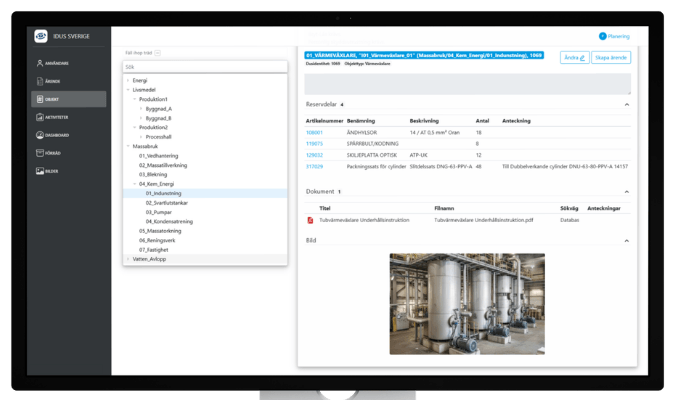Open article number 108001 link
The height and width of the screenshot is (400, 675).
click(x=314, y=133)
